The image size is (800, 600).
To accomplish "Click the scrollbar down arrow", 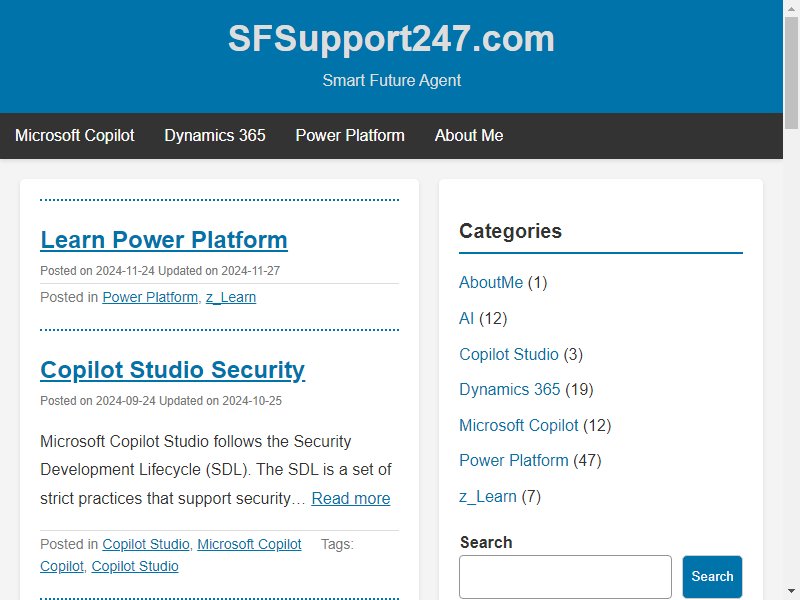I will pos(791,592).
